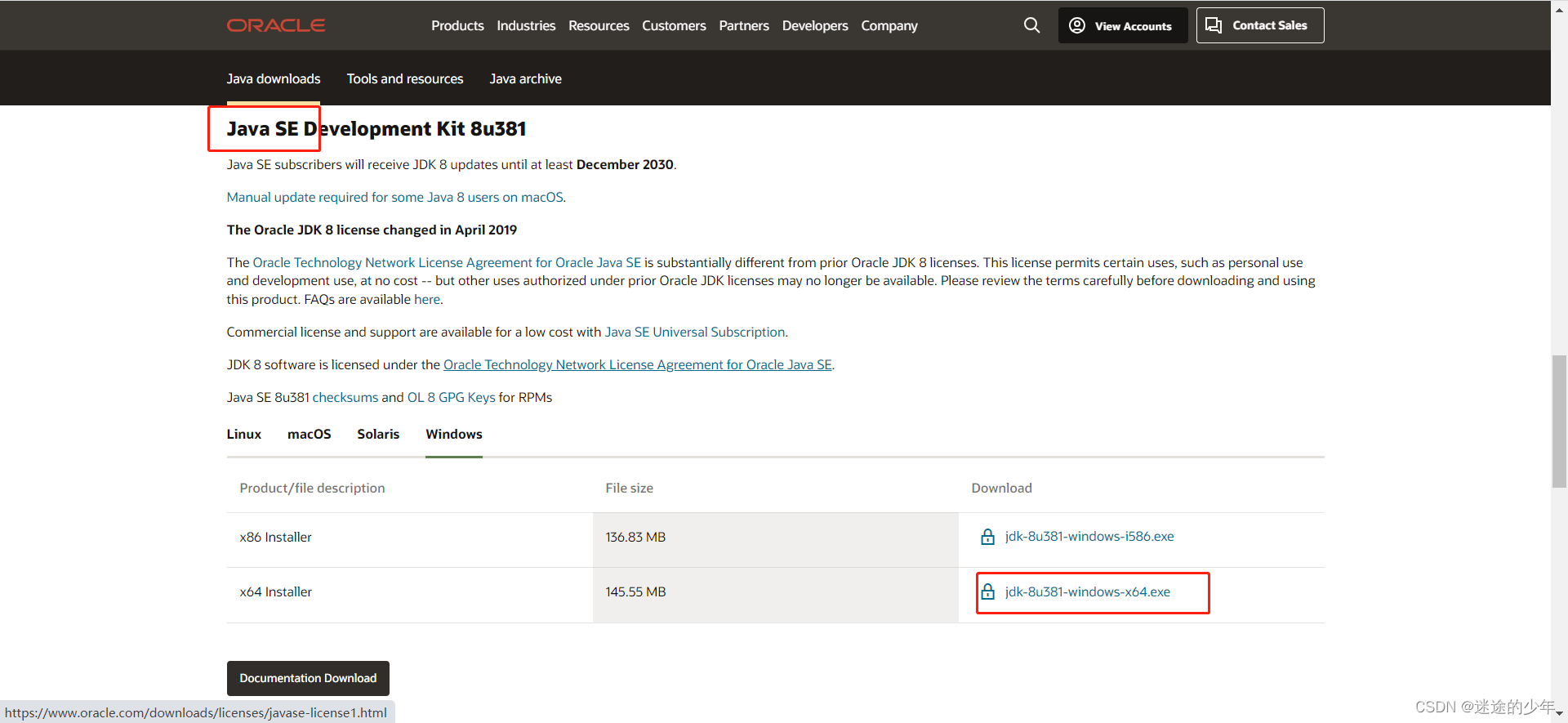Click the 'Java SE Development Kit 8u381' heading
This screenshot has width=1568, height=723.
376,129
